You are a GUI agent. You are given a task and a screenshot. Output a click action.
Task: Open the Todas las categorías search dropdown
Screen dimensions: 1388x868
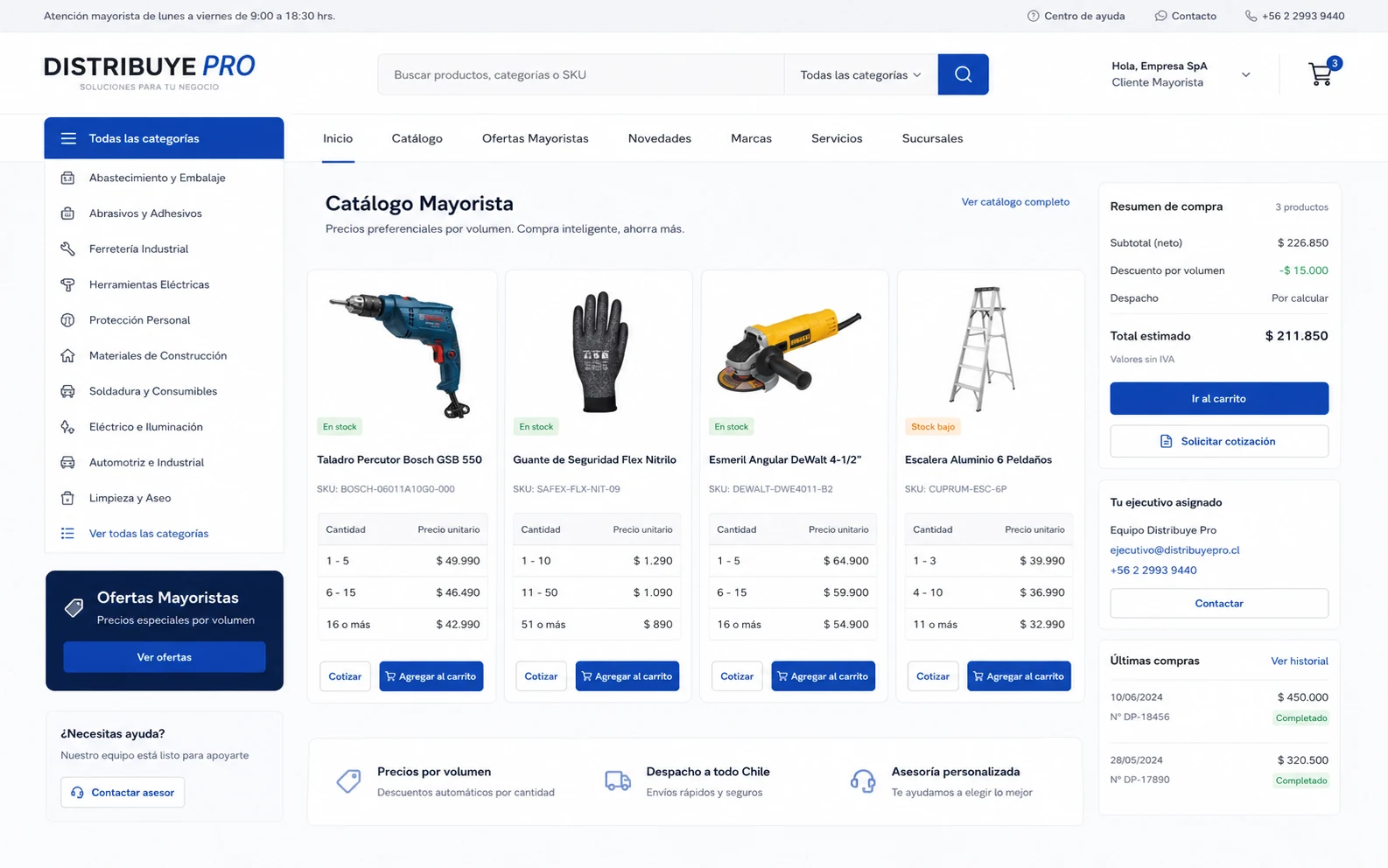[860, 74]
